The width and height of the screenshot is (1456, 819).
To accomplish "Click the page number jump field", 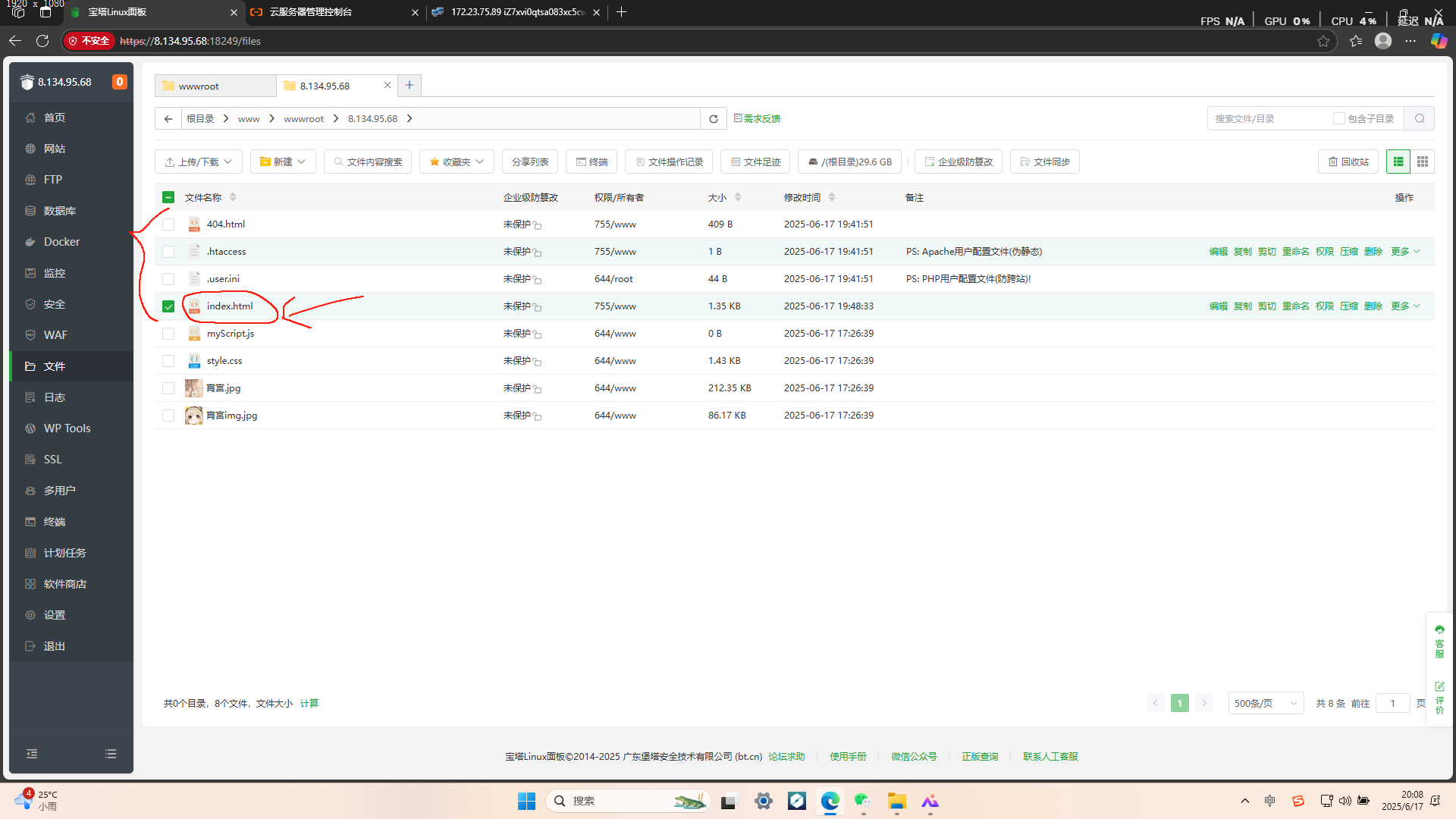I will 1392,703.
